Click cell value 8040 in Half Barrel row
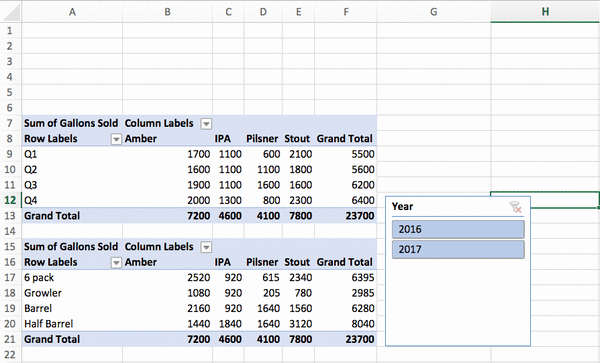 coord(363,324)
